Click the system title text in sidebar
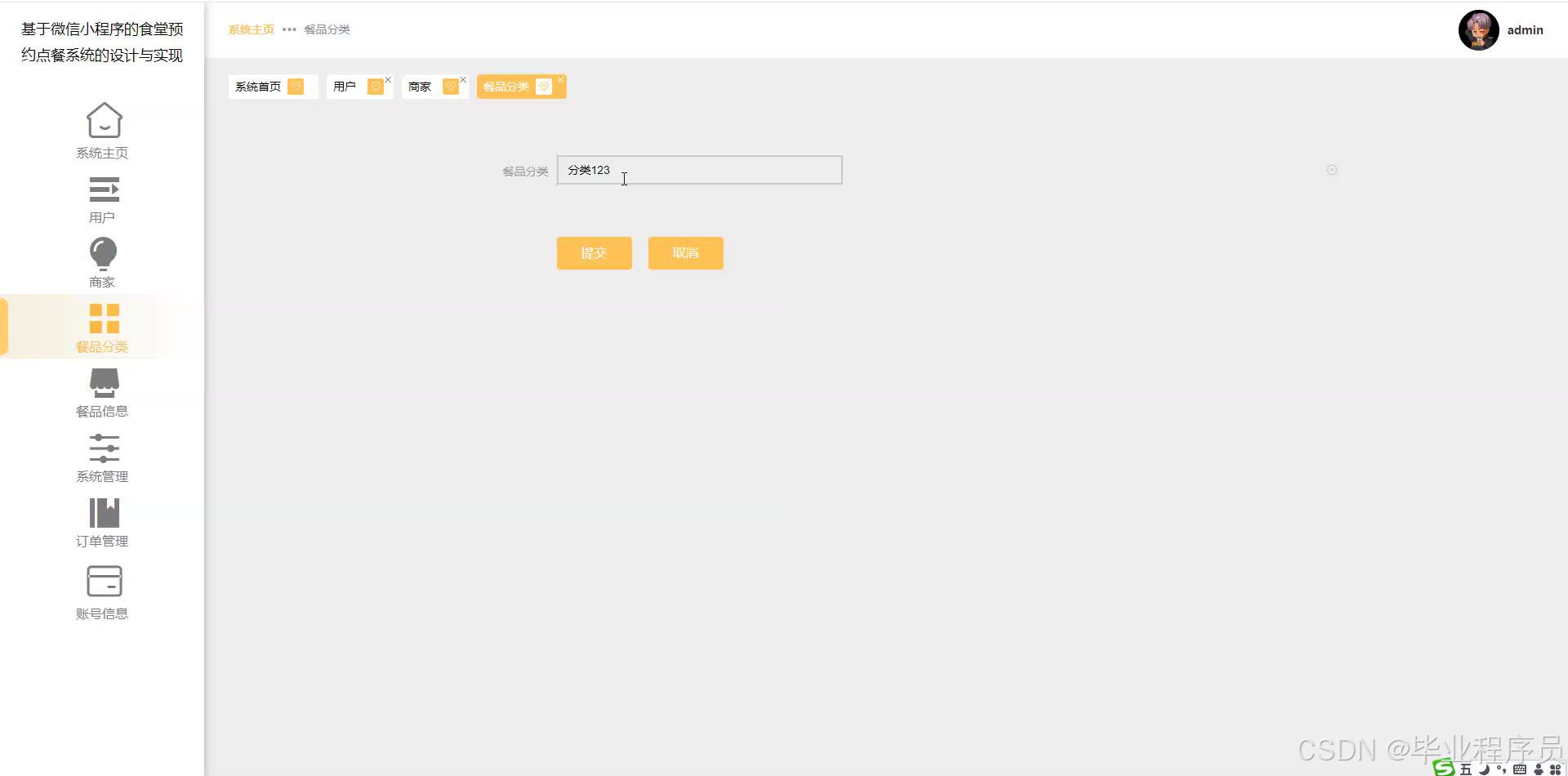The width and height of the screenshot is (1568, 776). coord(102,42)
